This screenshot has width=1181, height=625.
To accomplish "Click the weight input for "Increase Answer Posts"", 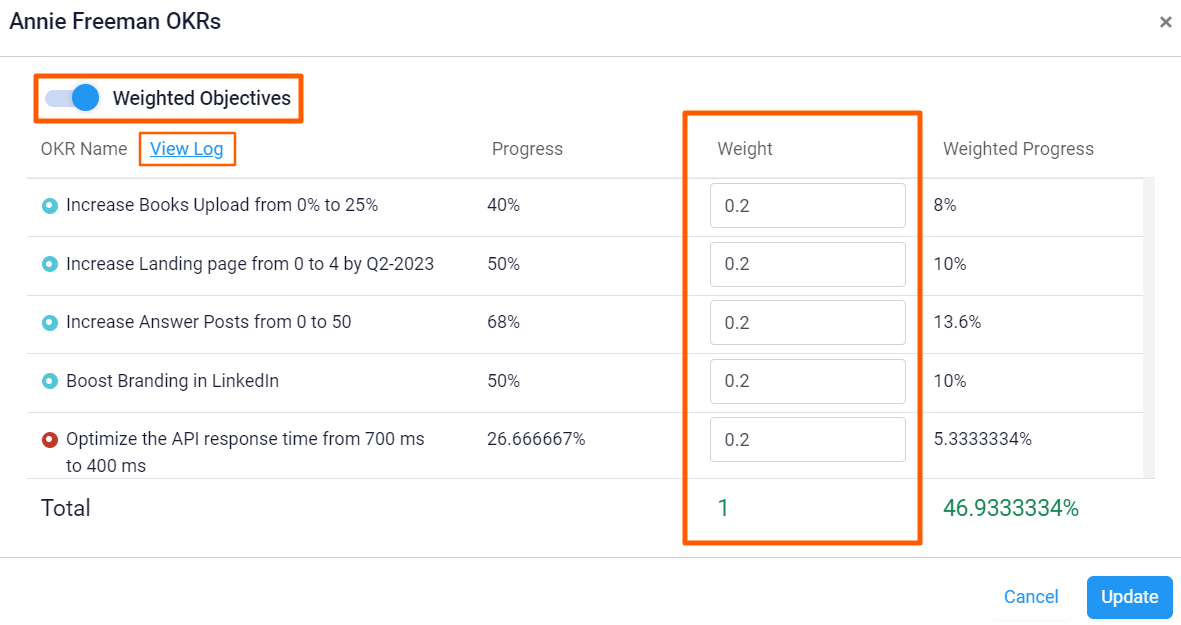I will [807, 322].
